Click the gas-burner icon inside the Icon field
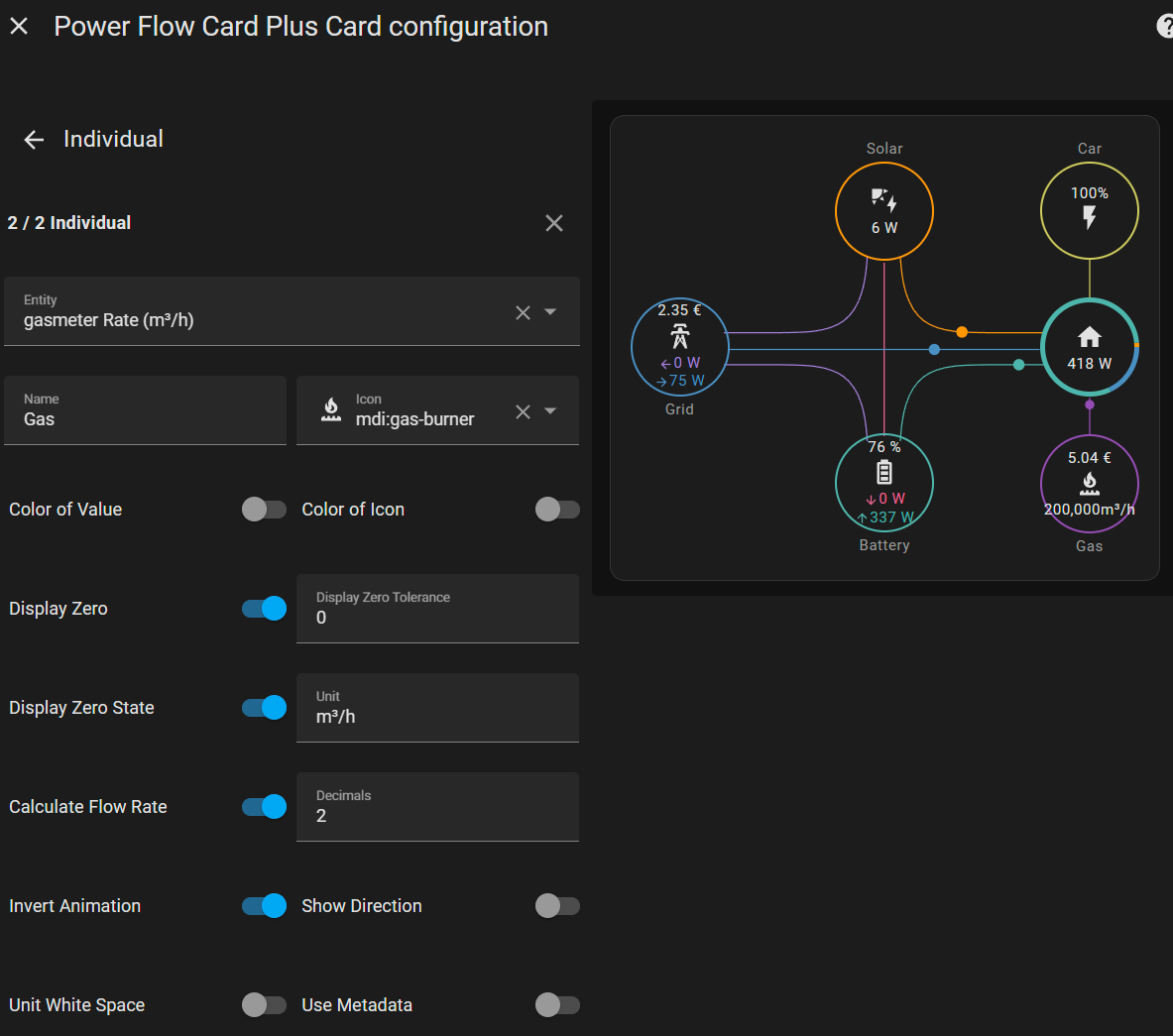The height and width of the screenshot is (1036, 1173). point(330,409)
